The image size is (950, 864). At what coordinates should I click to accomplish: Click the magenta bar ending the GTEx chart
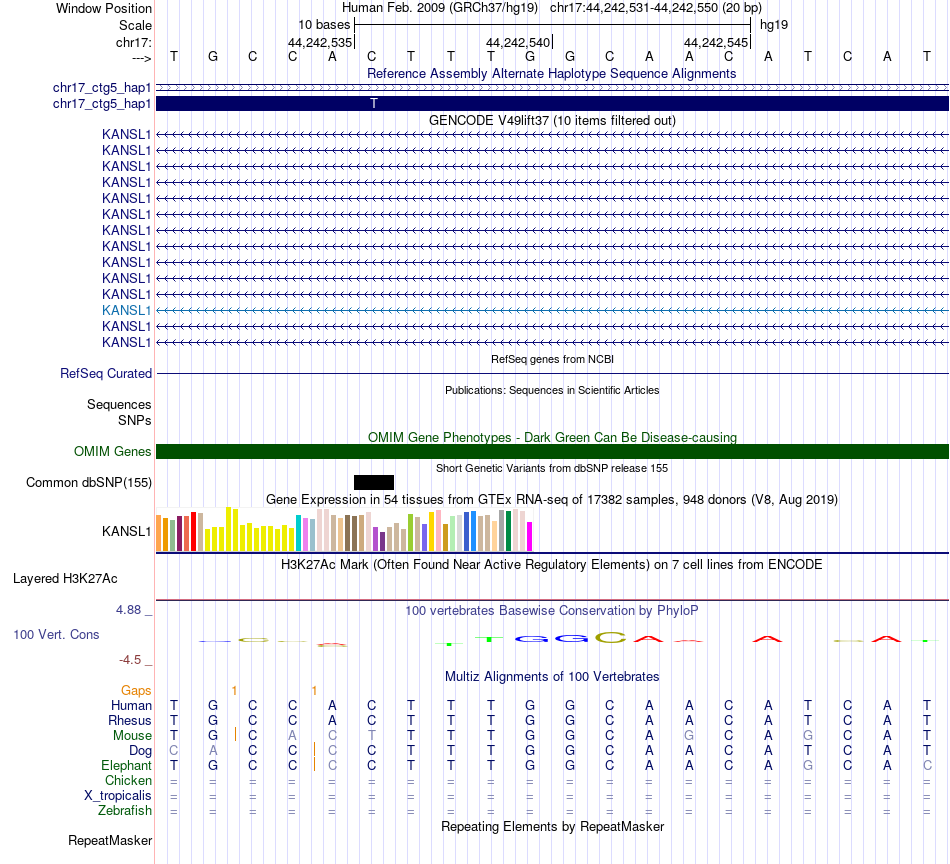[530, 536]
